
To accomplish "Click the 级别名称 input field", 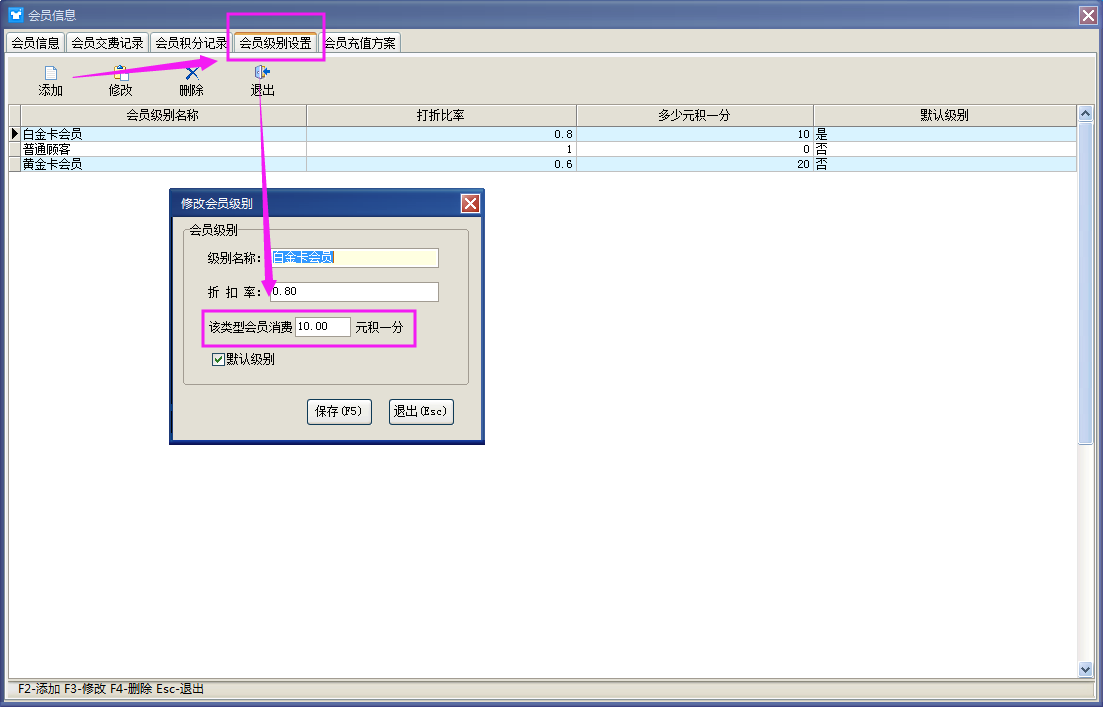I will [x=353, y=258].
